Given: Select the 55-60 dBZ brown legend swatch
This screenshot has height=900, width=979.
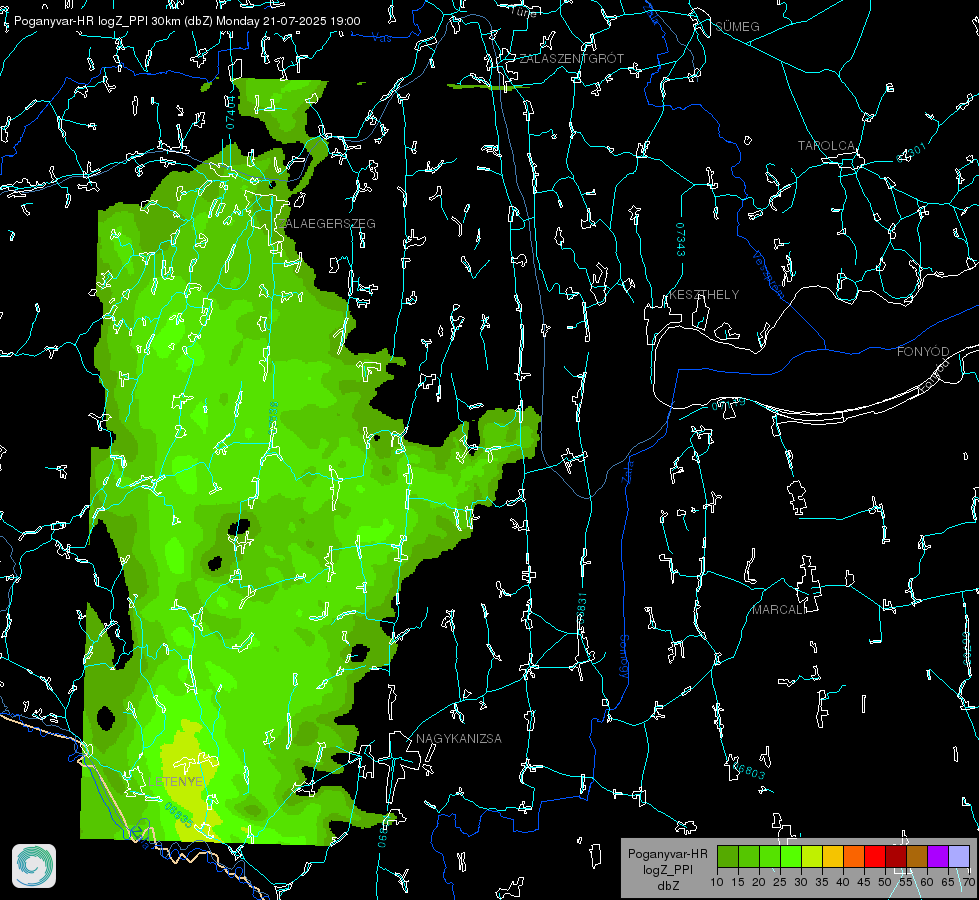Looking at the screenshot, I should (x=917, y=856).
